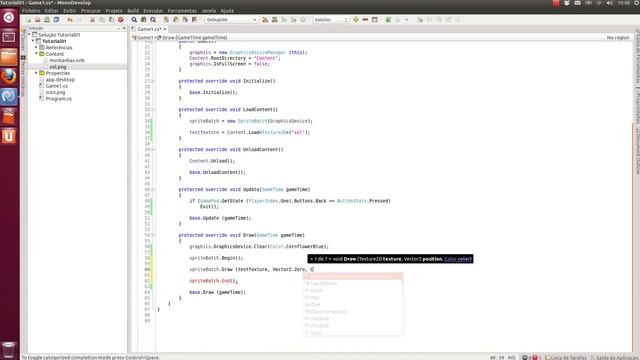Open the Solution layout dropdown in toolbar
The width and height of the screenshot is (640, 360).
click(331, 20)
